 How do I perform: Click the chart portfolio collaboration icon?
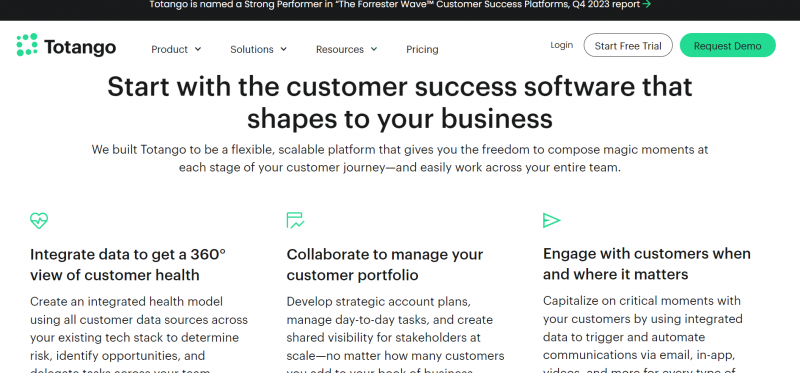tap(295, 220)
